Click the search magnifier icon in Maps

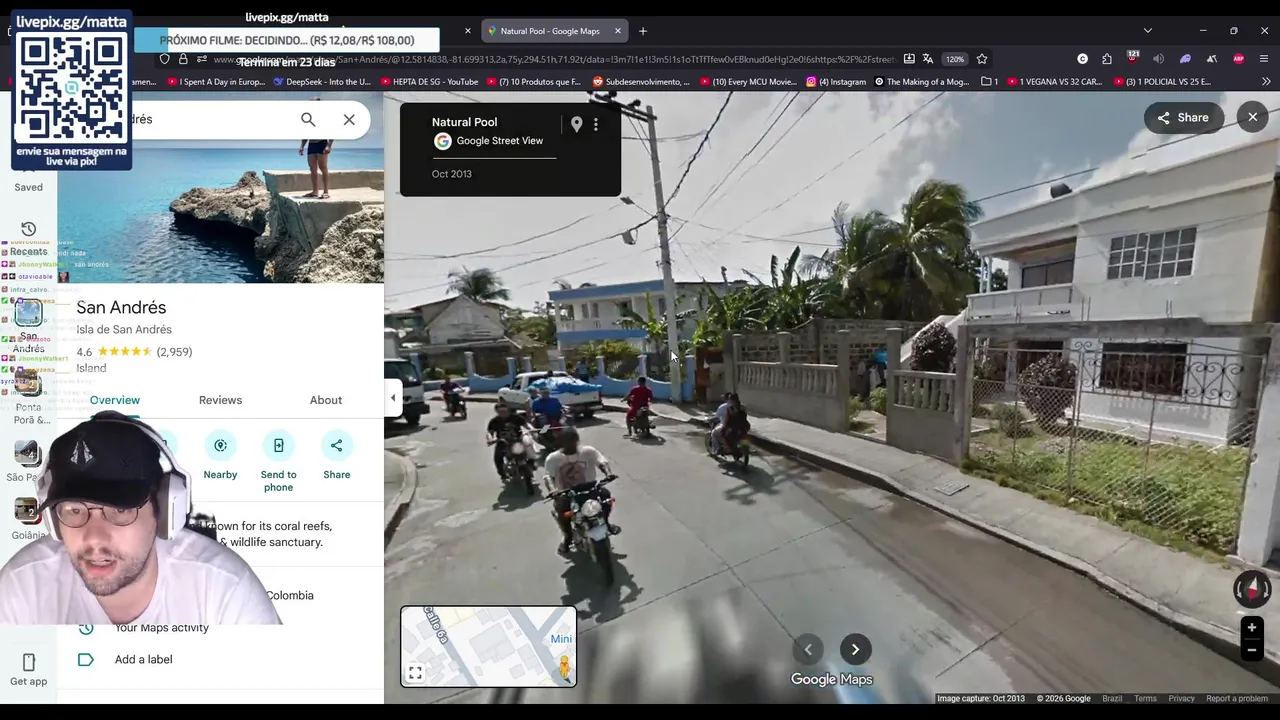[x=308, y=120]
